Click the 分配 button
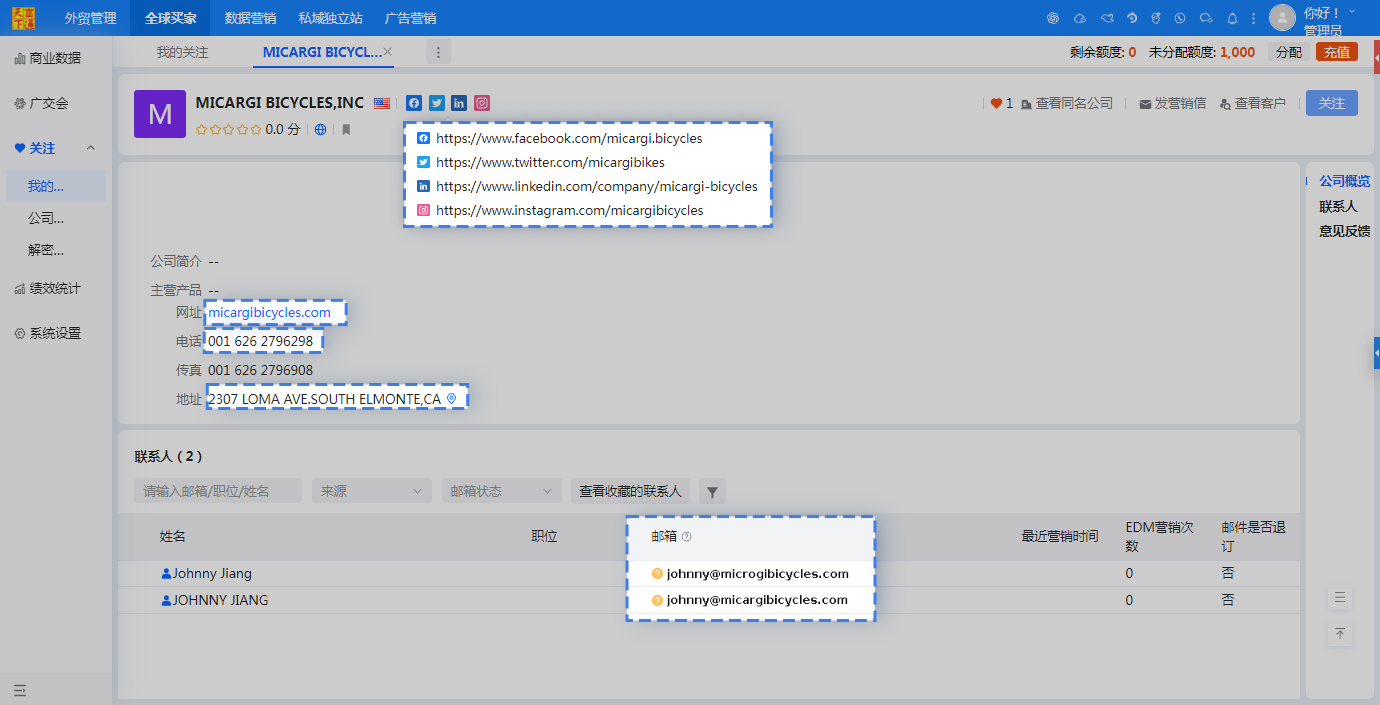1380x705 pixels. point(1289,52)
